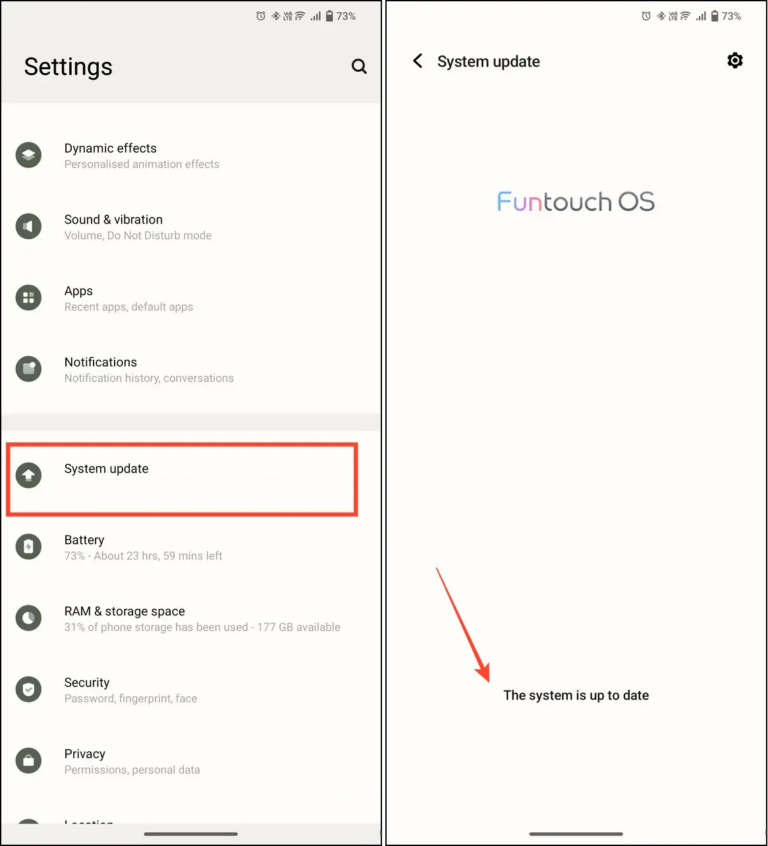Open the highlighted System update row

(x=182, y=476)
